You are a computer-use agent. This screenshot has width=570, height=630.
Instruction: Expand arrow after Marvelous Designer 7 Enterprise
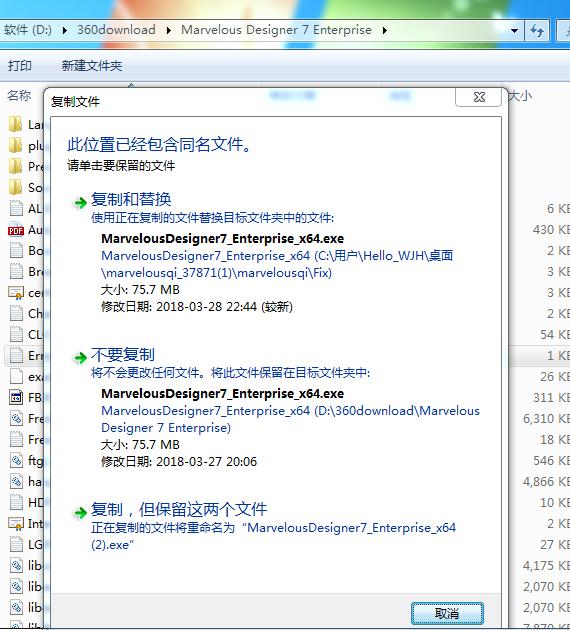(384, 30)
